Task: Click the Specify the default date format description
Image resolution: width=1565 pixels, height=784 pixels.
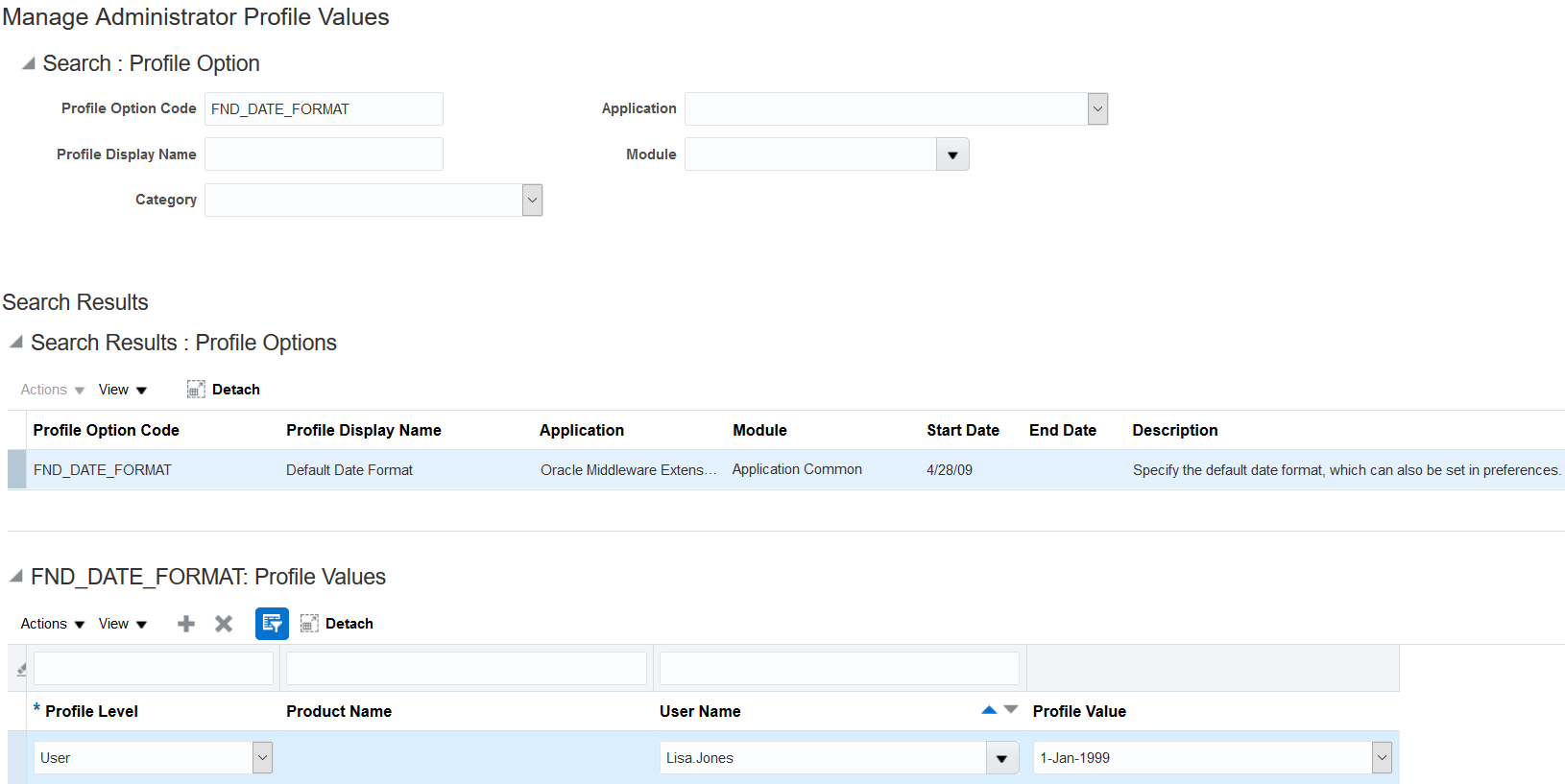Action: coord(1347,470)
